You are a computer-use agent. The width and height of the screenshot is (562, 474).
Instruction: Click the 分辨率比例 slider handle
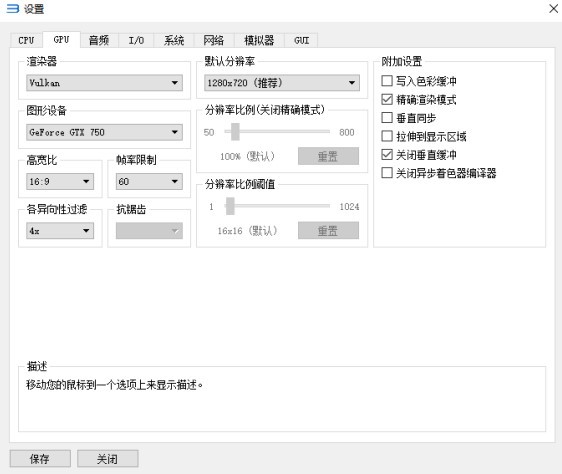click(x=235, y=132)
